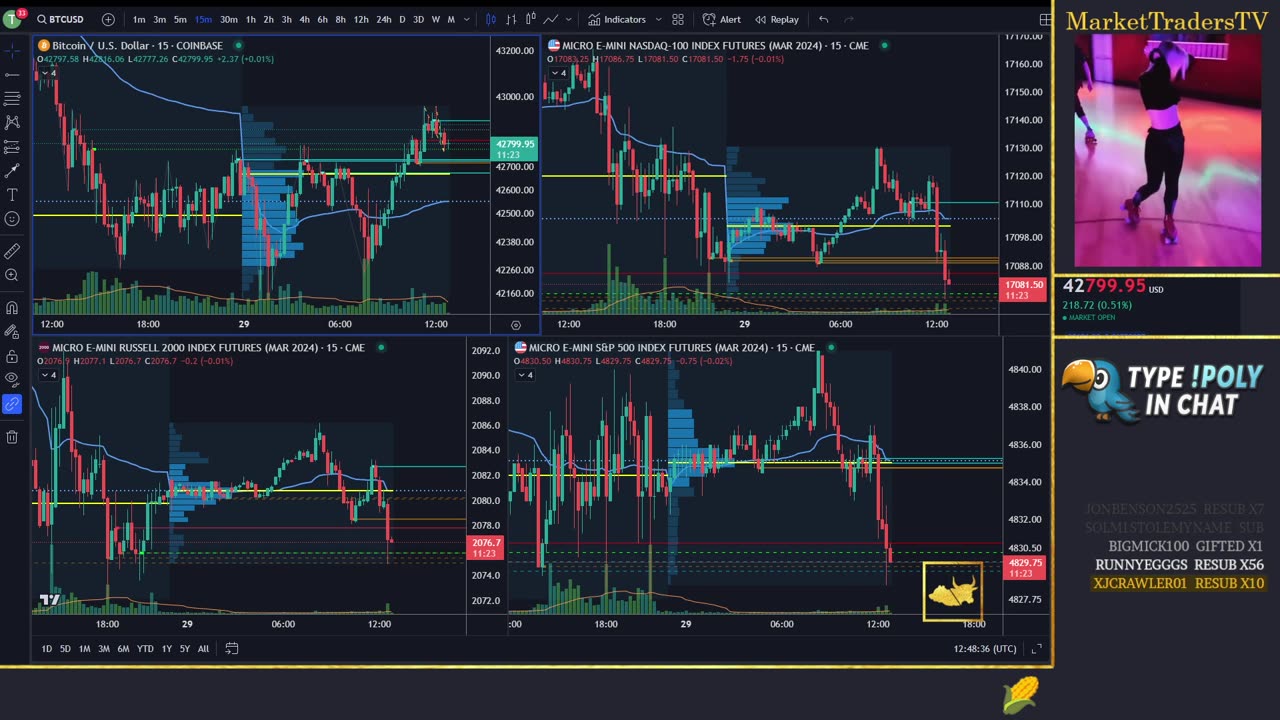This screenshot has width=1280, height=720.
Task: Open the Fibonacci retracement tools
Action: [x=12, y=98]
